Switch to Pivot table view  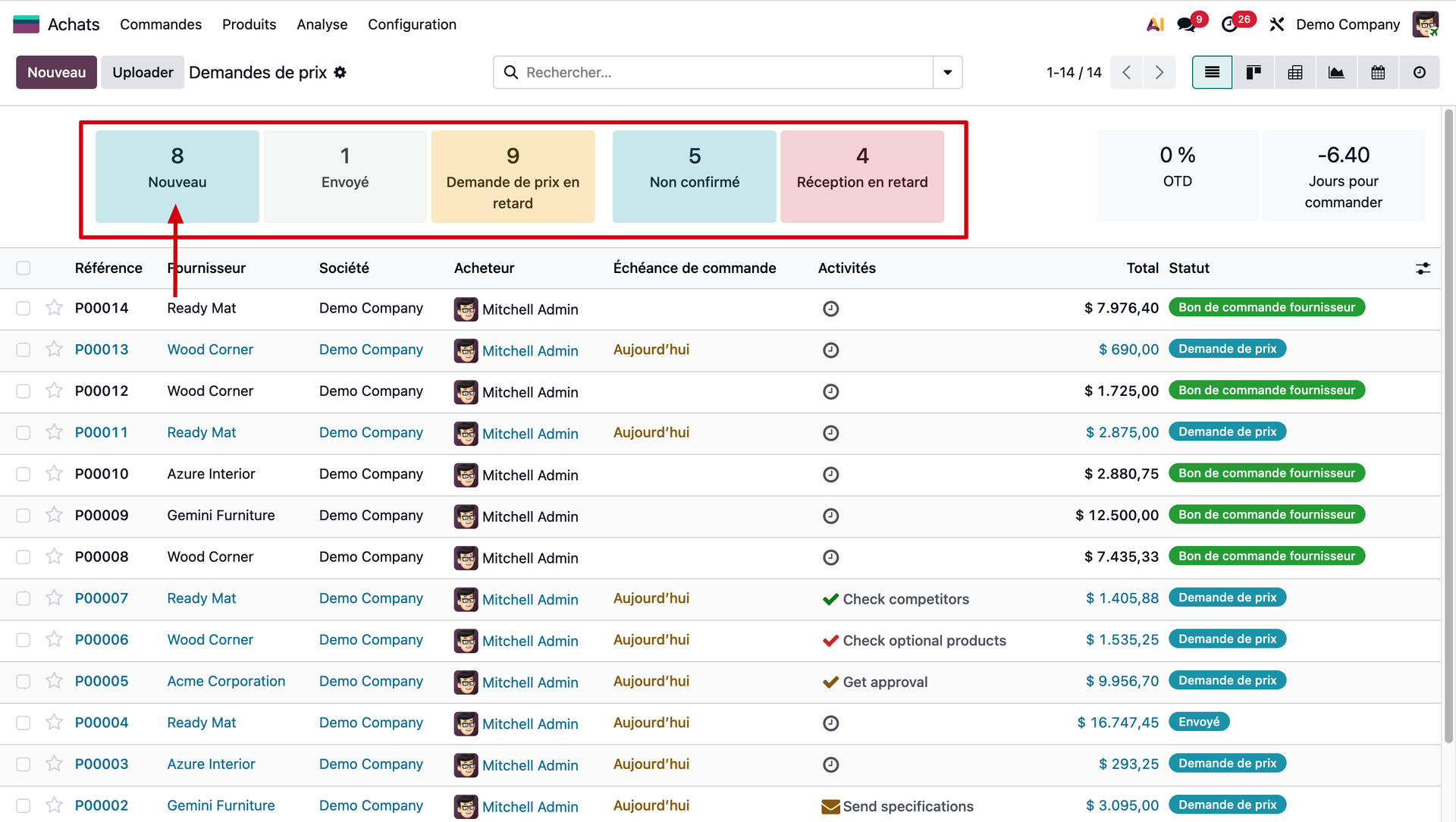1295,72
